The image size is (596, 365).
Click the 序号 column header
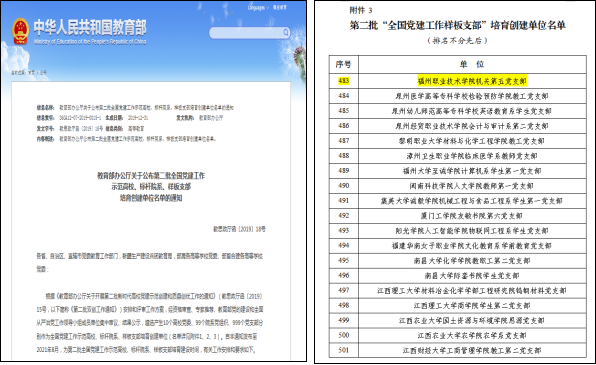point(343,64)
